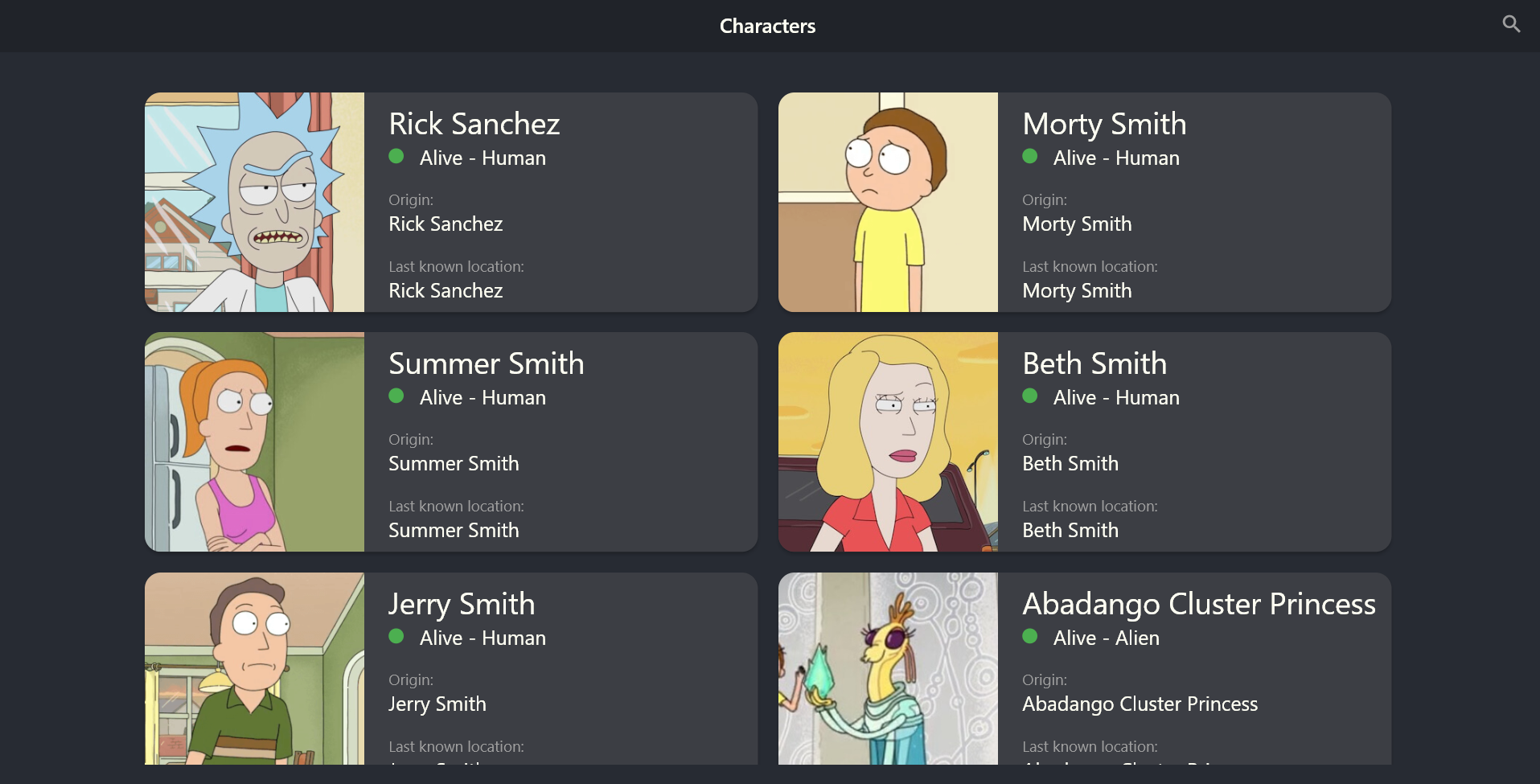Click the green status dot on Jerry Smith card

pos(396,637)
